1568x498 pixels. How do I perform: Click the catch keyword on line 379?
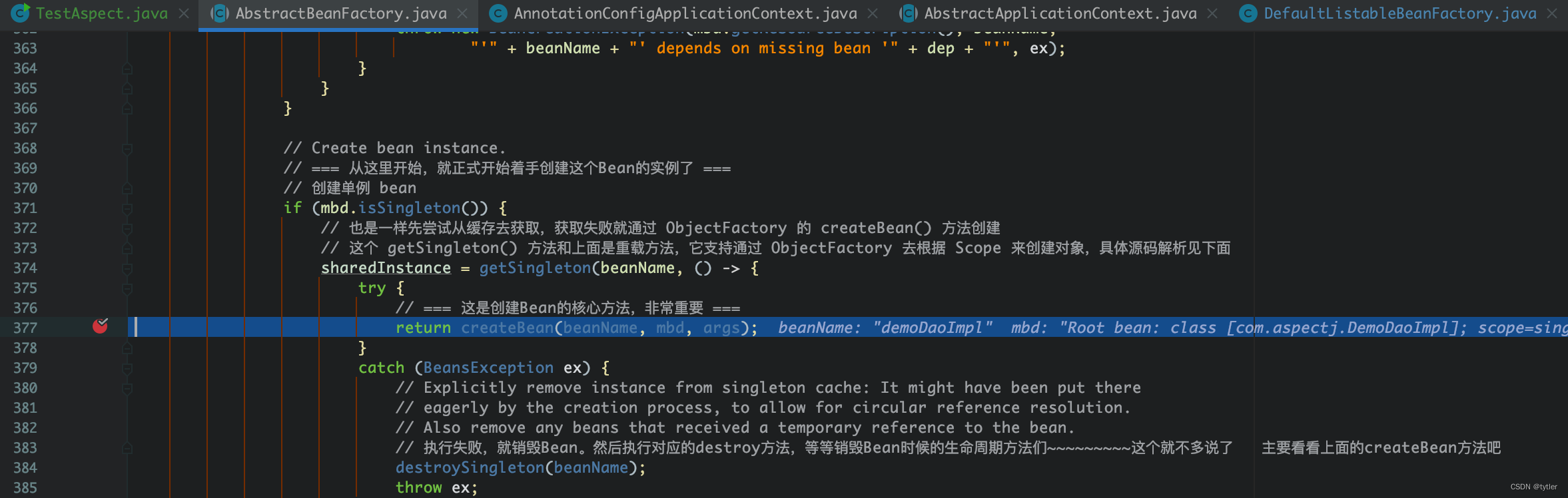[381, 368]
